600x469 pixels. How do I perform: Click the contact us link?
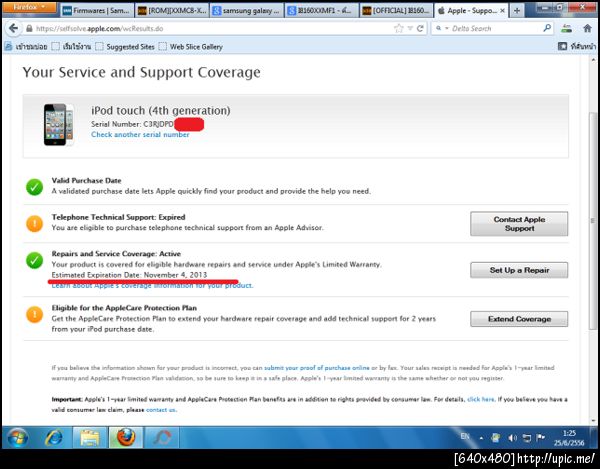pyautogui.click(x=161, y=410)
